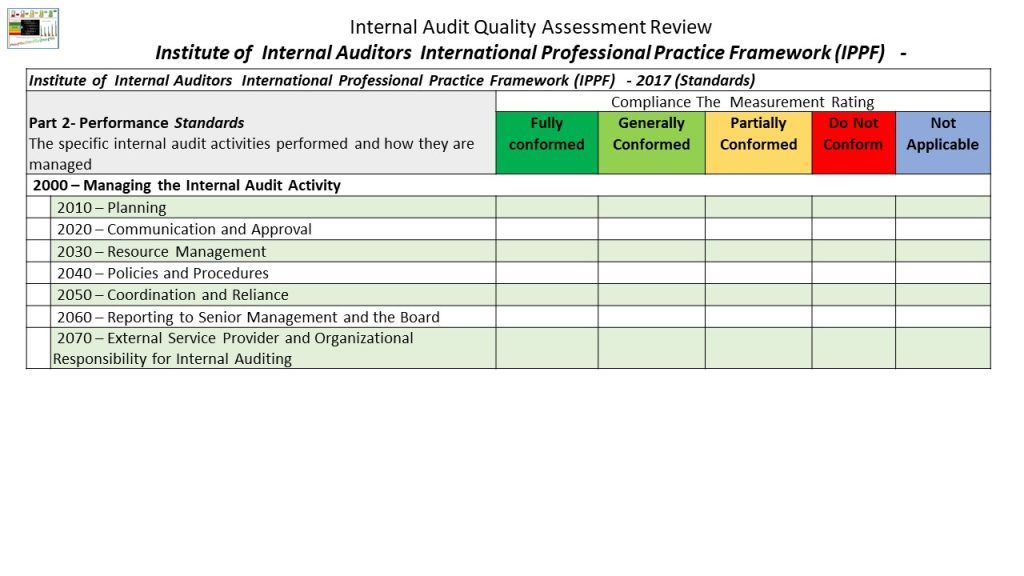Image resolution: width=1024 pixels, height=576 pixels.
Task: Click '2020 – Communication and Approval' row label
Action: tap(184, 229)
